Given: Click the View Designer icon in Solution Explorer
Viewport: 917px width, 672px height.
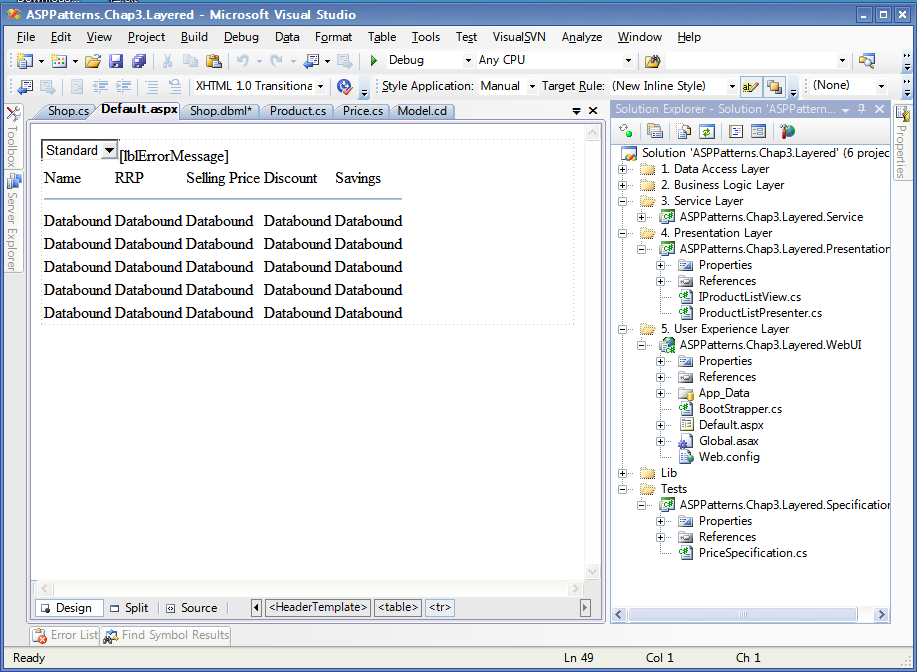Looking at the screenshot, I should pos(758,132).
